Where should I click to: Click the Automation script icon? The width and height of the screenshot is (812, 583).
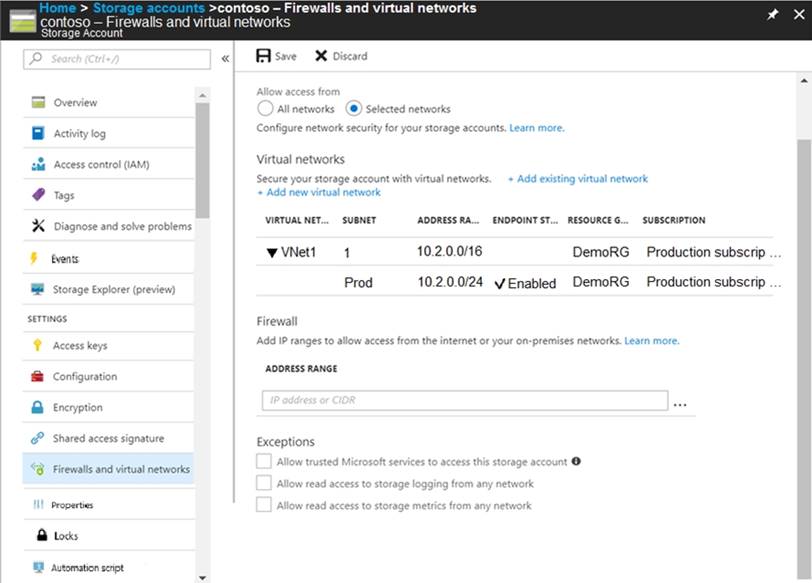[x=38, y=567]
